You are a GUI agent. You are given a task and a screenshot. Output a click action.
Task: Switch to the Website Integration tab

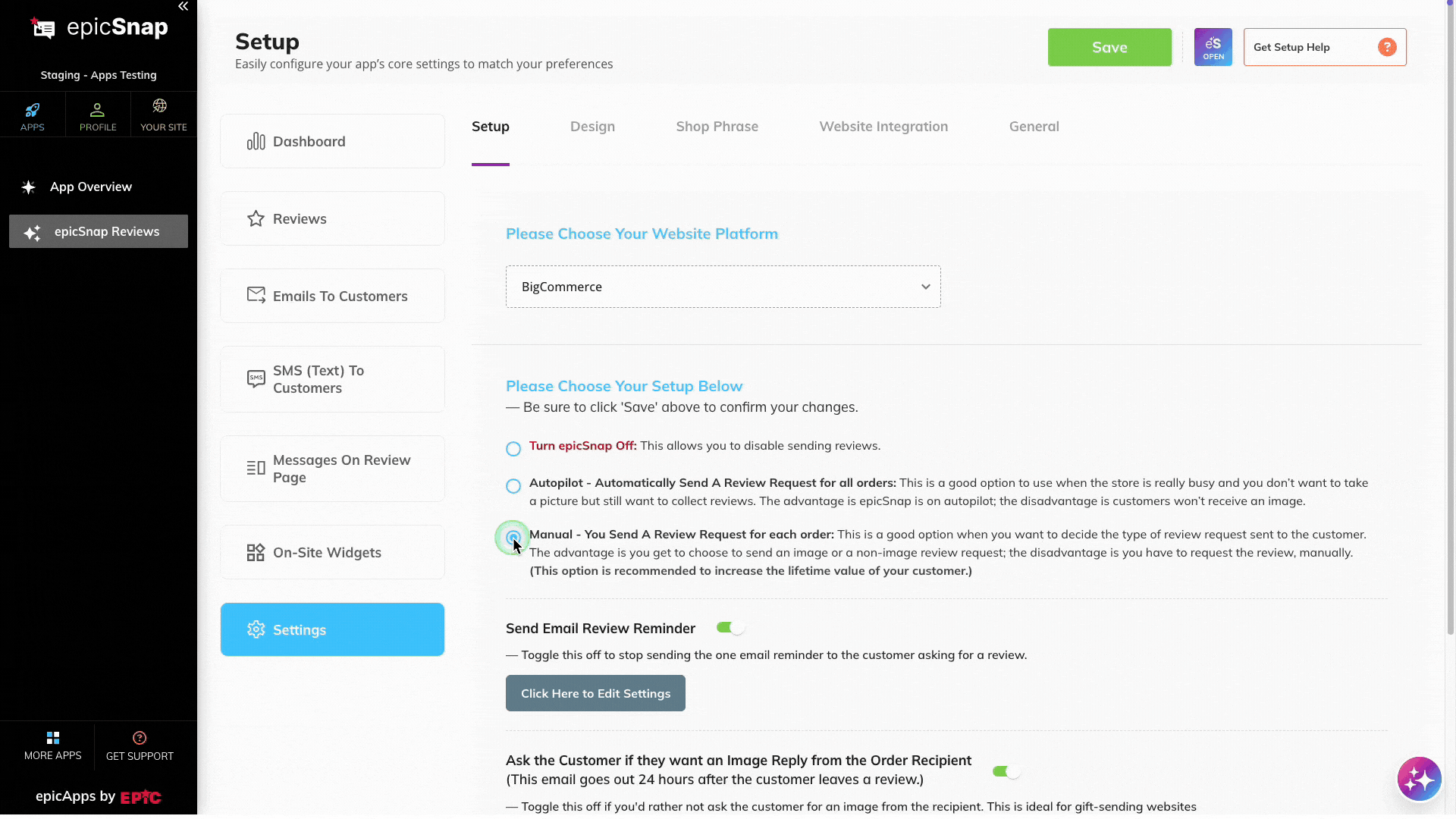[x=883, y=127]
